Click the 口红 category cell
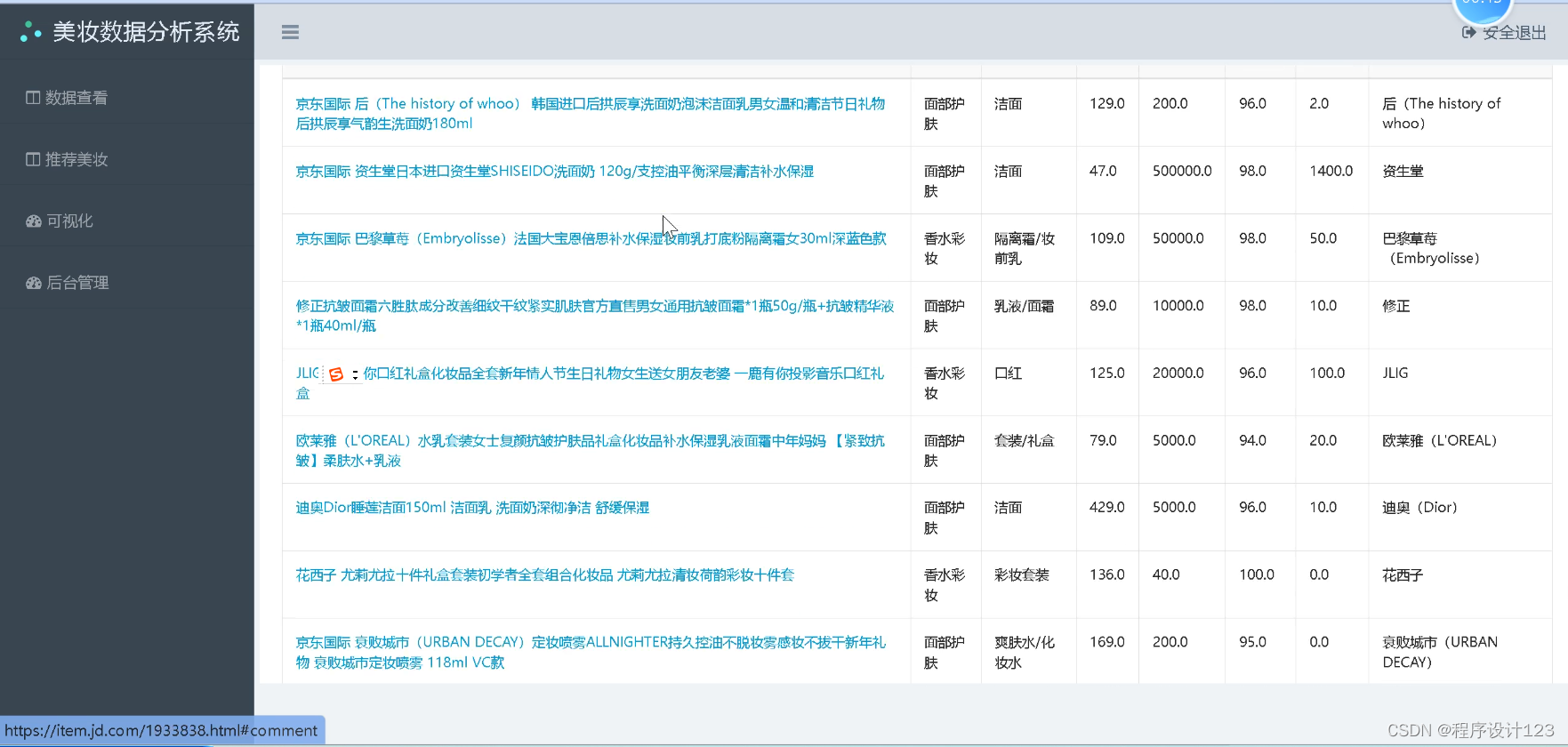Viewport: 1568px width, 747px height. [x=1009, y=373]
